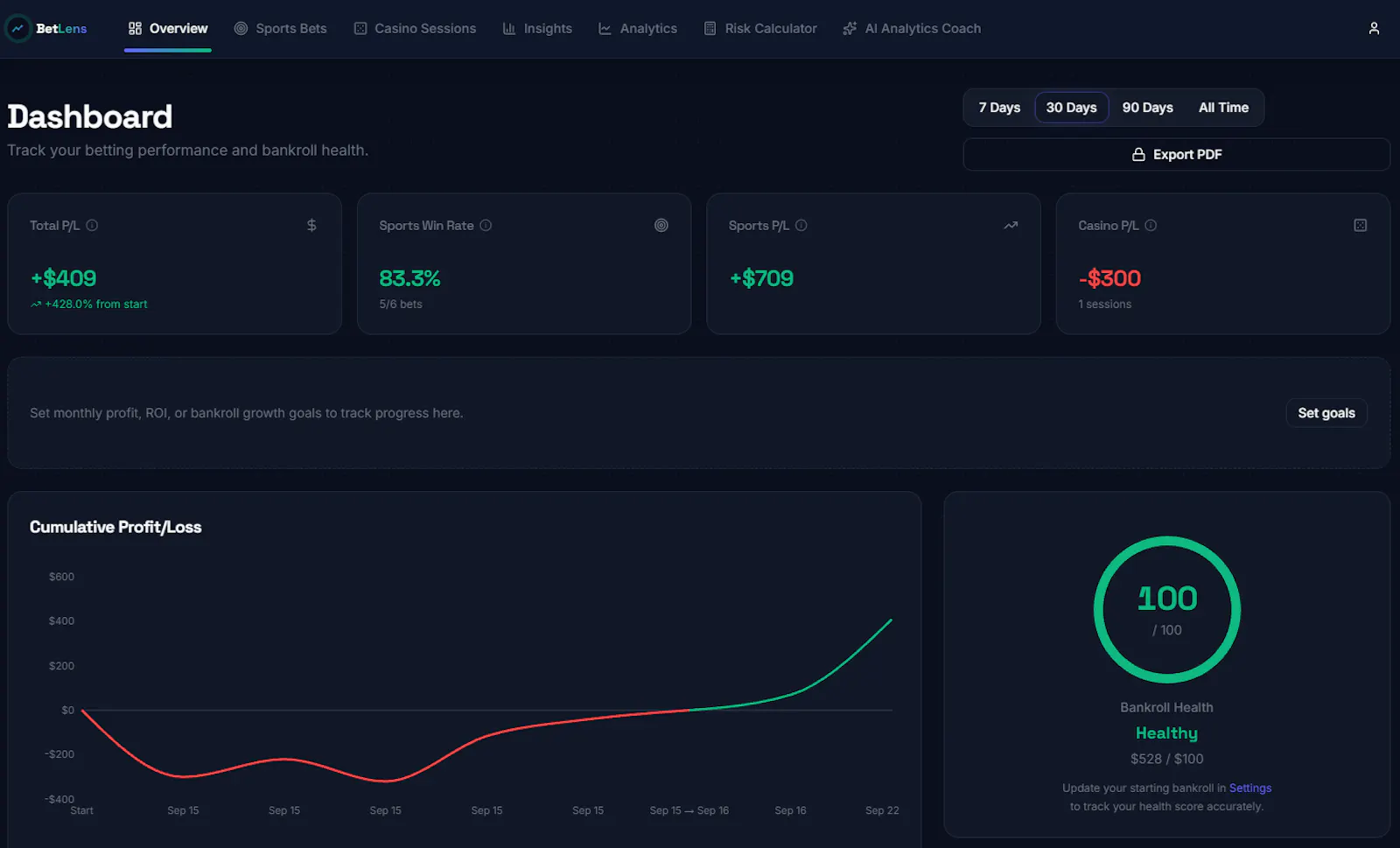The image size is (1400, 848).
Task: Open the Risk Calculator tab
Action: (760, 28)
